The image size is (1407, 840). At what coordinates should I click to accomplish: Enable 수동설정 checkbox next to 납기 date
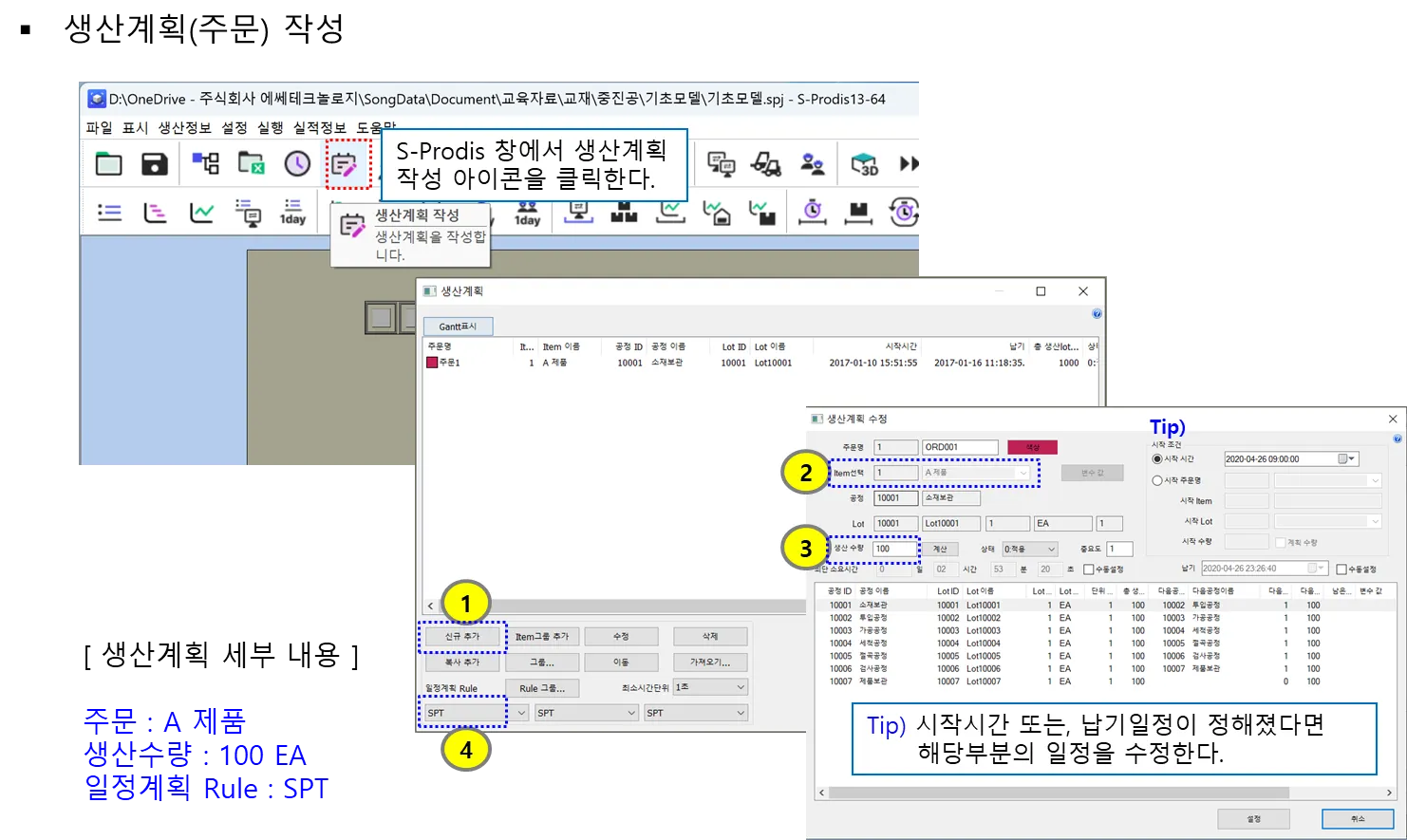(x=1341, y=569)
